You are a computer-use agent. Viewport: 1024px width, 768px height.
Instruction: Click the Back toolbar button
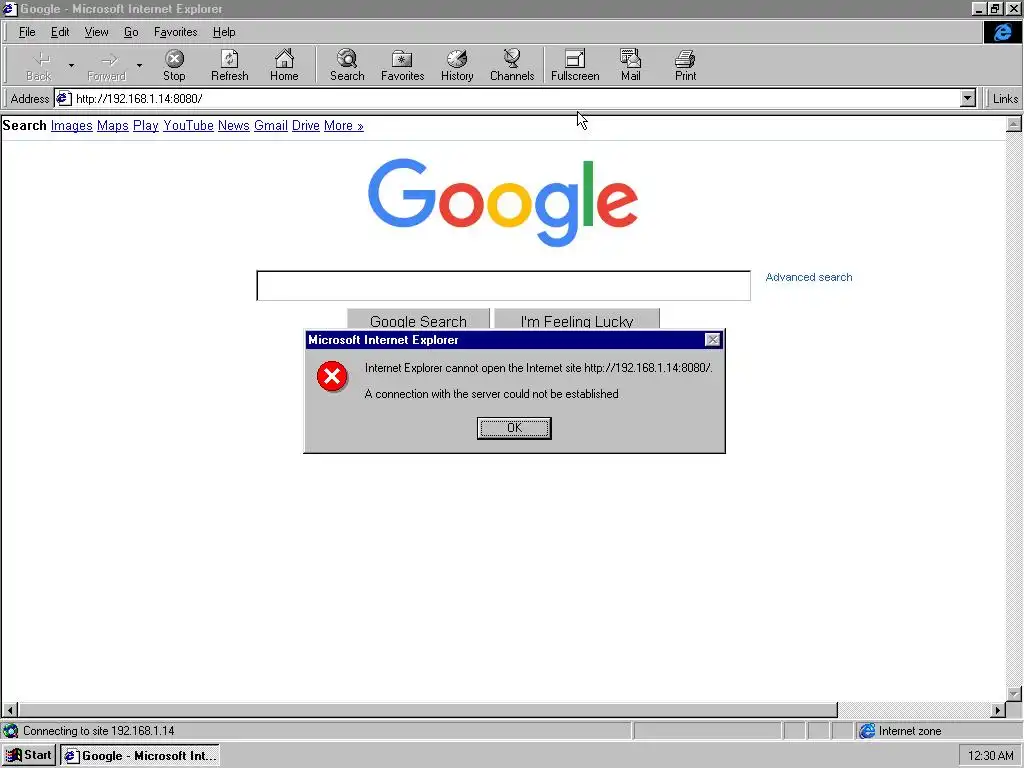pos(39,65)
